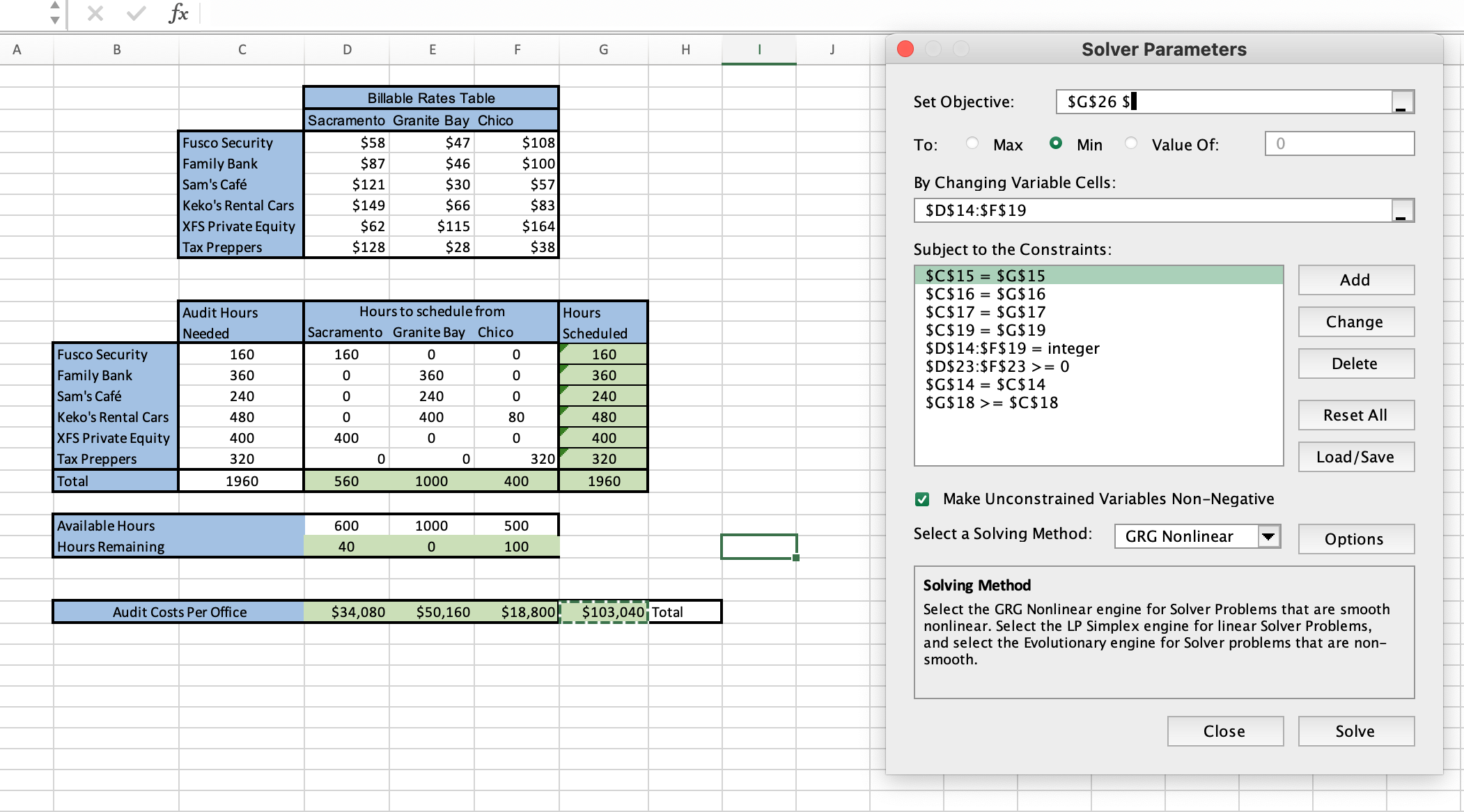Select constraint $G$18 >= $C$18
1464x812 pixels.
click(x=992, y=403)
